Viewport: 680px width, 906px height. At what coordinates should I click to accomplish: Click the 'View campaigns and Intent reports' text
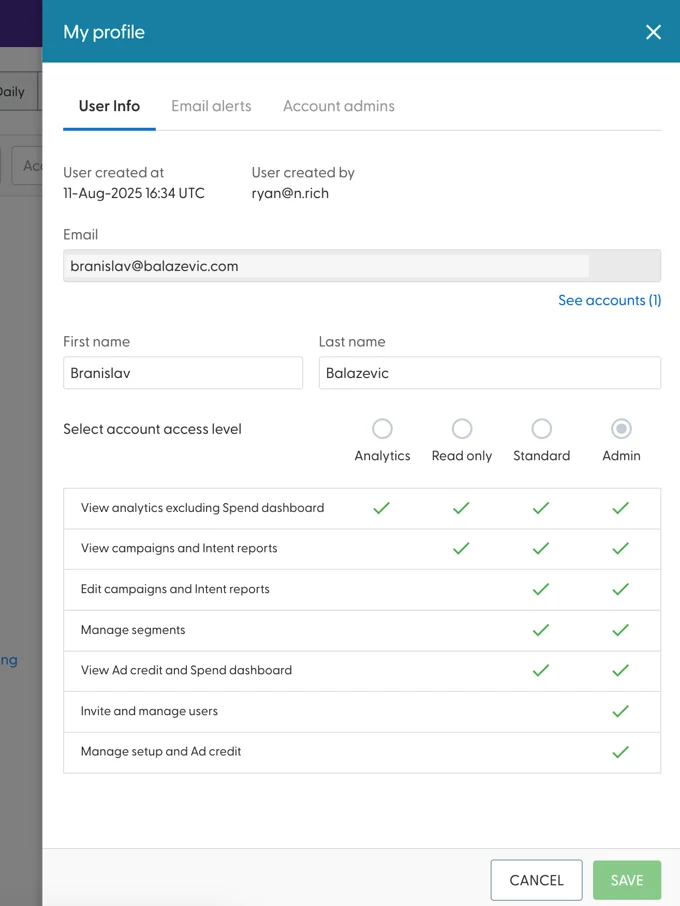click(179, 548)
